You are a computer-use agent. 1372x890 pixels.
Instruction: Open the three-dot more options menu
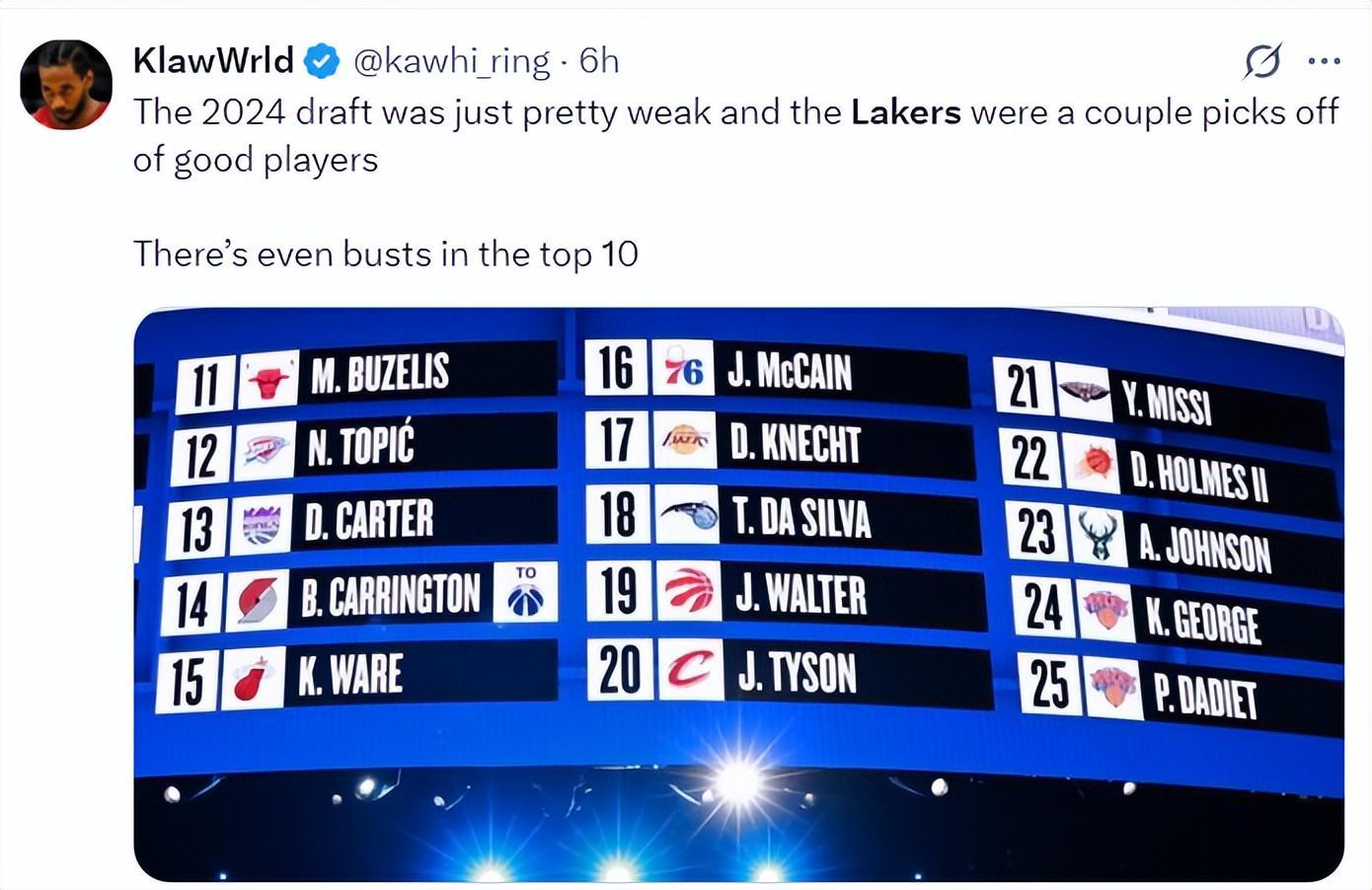tap(1324, 61)
